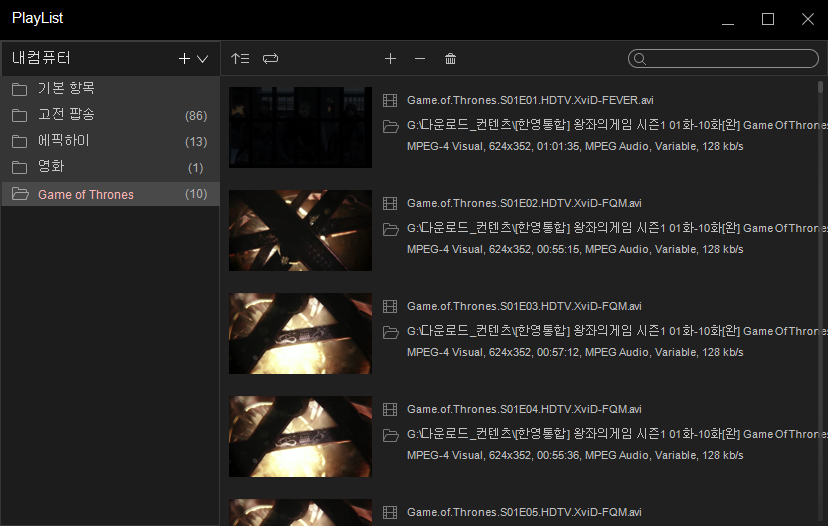828x526 pixels.
Task: Click the 영화 folder icon
Action: pyautogui.click(x=20, y=167)
